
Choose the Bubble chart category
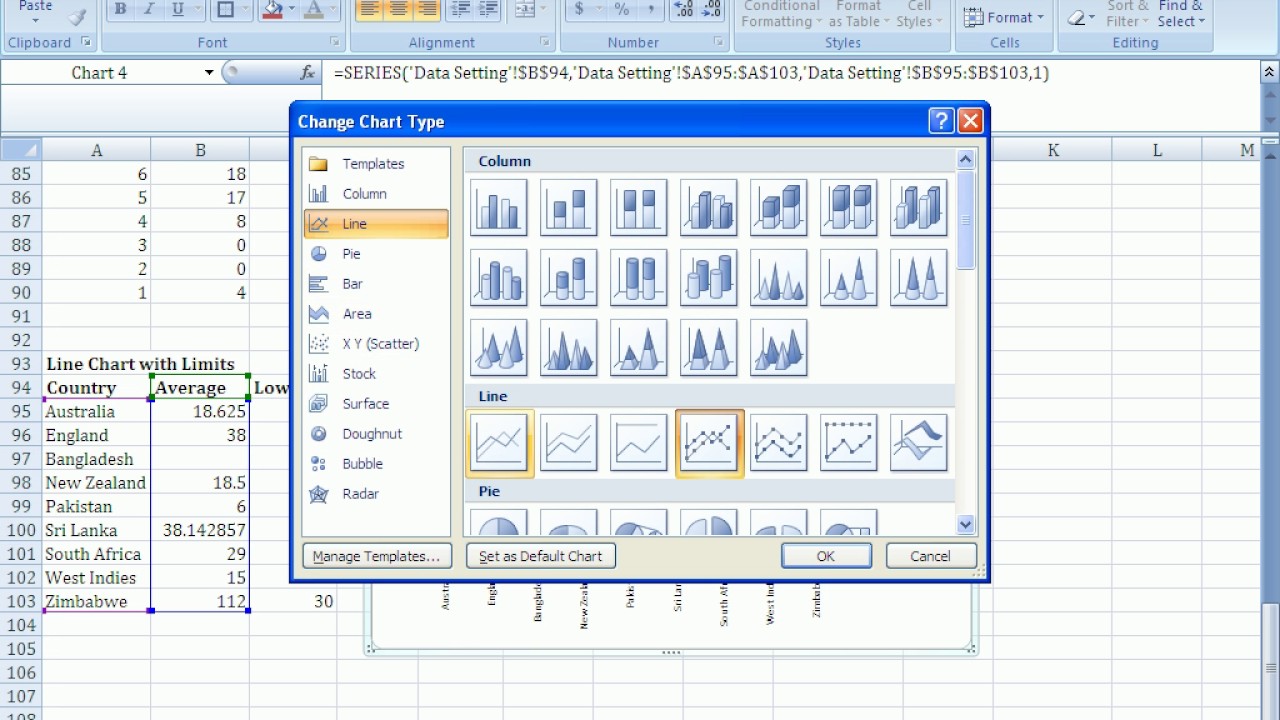tap(376, 464)
